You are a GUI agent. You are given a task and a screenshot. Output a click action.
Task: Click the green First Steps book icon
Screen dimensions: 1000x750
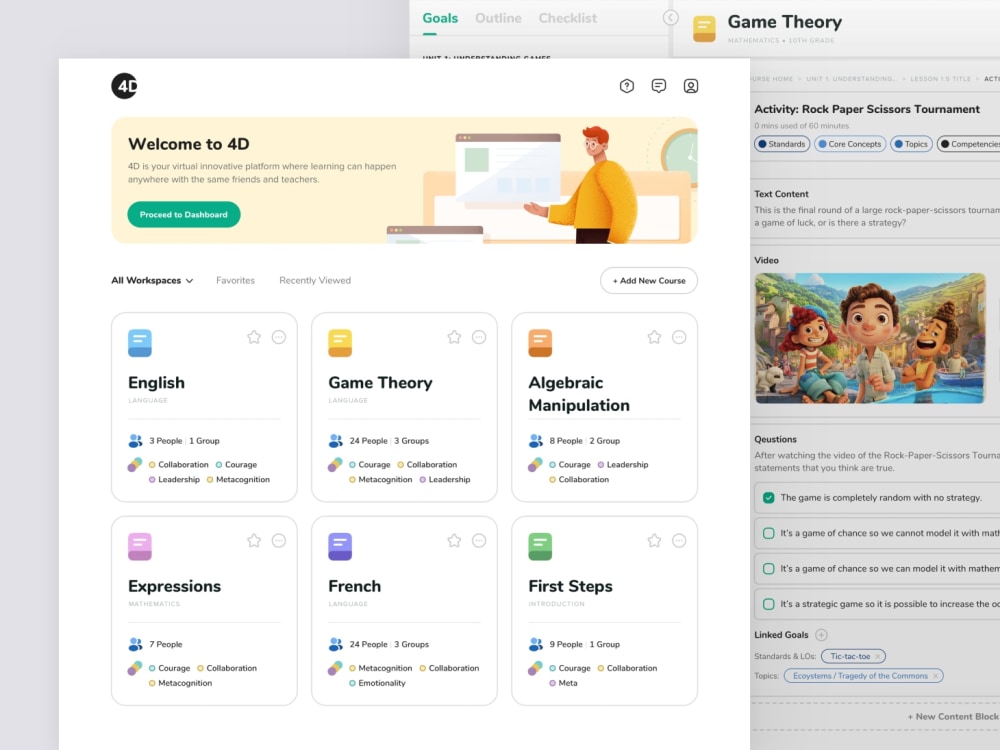pos(540,547)
